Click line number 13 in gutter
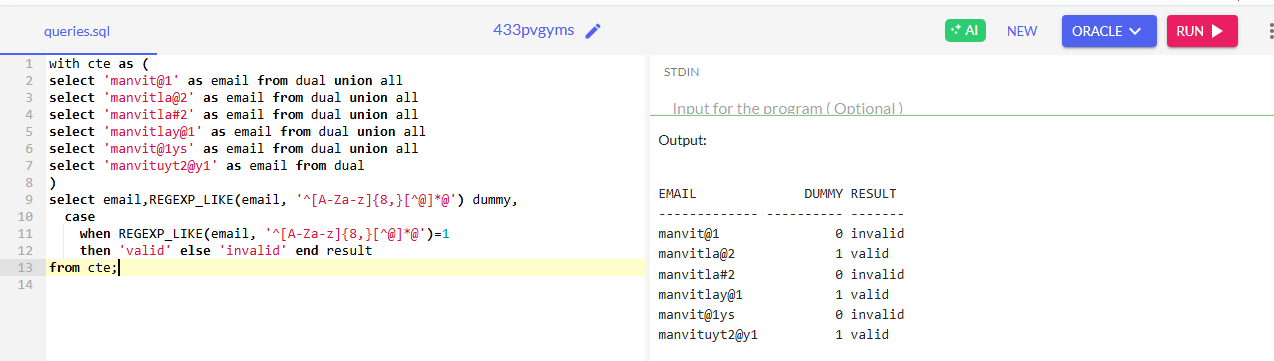The width and height of the screenshot is (1274, 361). coord(26,268)
